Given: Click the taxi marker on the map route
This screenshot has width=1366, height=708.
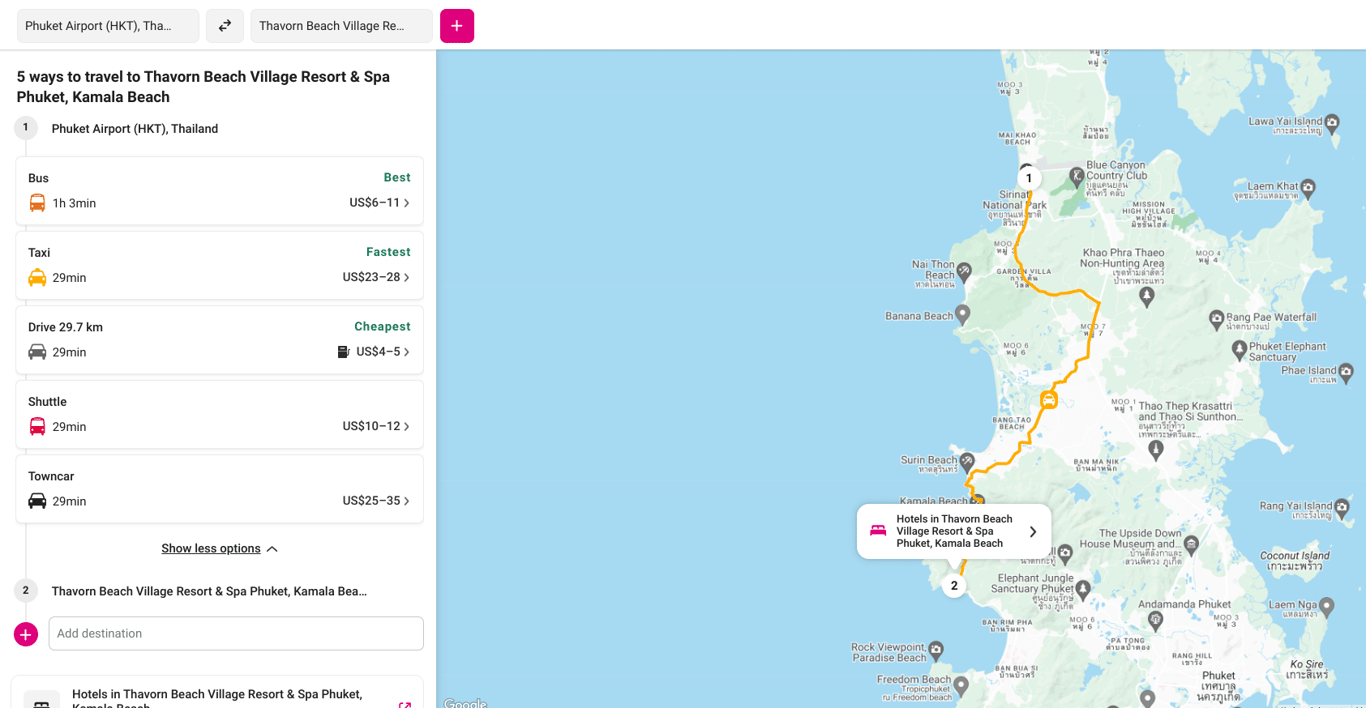Looking at the screenshot, I should click(1048, 400).
